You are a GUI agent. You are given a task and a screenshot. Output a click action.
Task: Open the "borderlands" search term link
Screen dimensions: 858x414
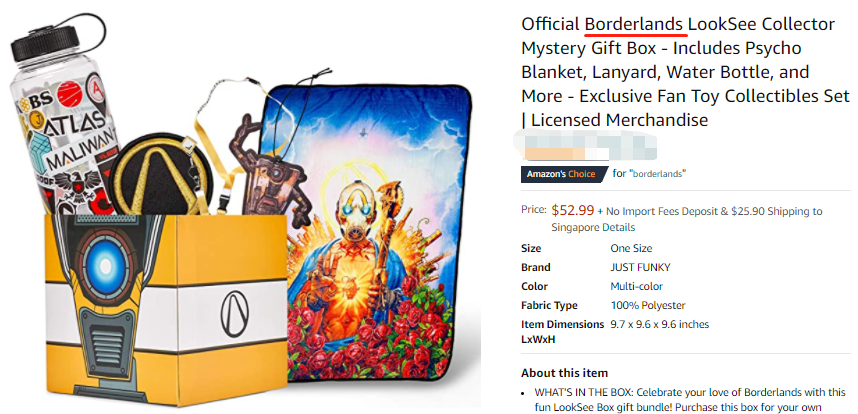[x=657, y=174]
